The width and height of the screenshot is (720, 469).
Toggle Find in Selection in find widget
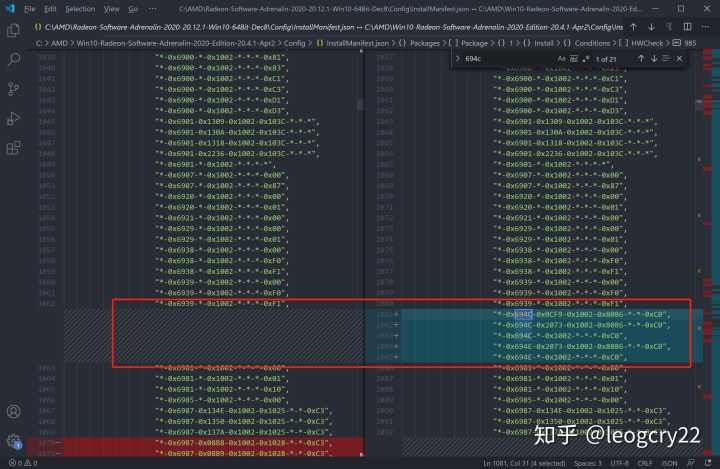666,59
